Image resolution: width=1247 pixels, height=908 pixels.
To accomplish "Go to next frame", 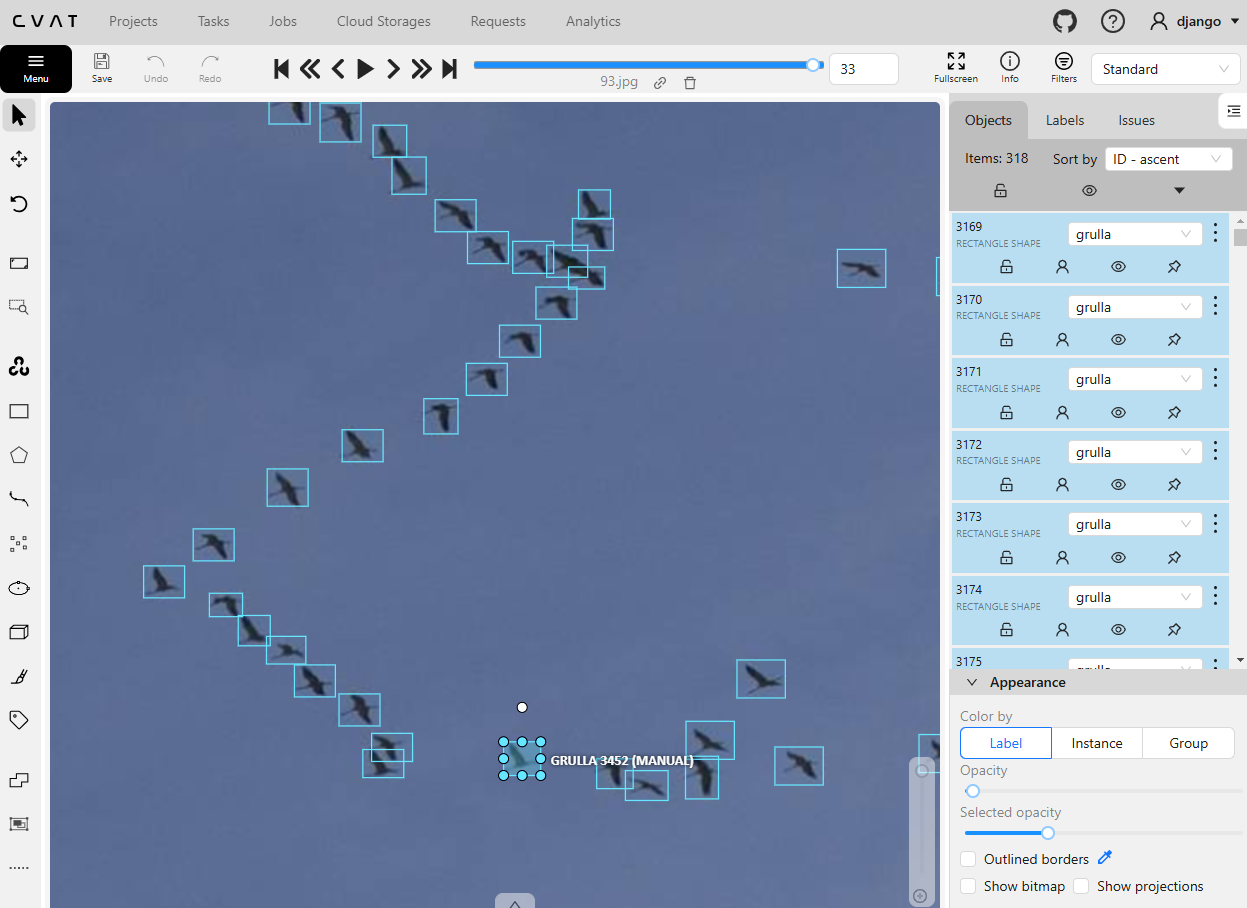I will (394, 68).
